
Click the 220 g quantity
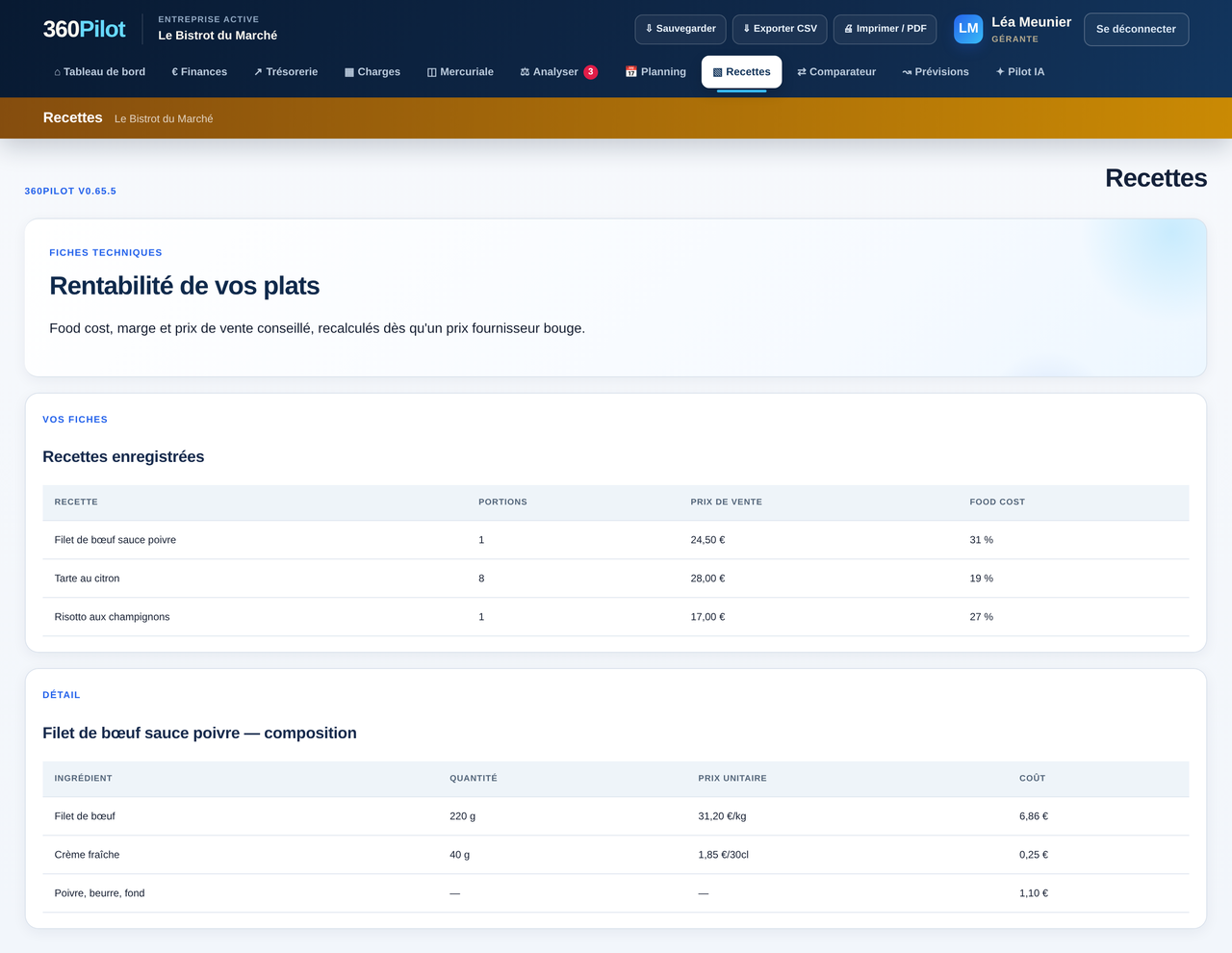pos(462,816)
